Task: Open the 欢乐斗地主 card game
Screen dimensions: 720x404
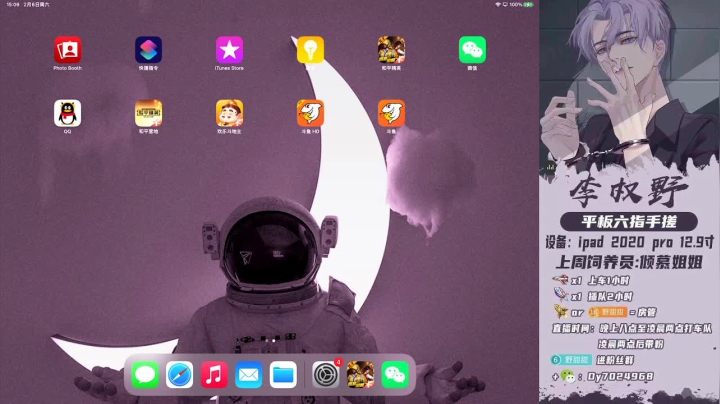Action: coord(229,113)
